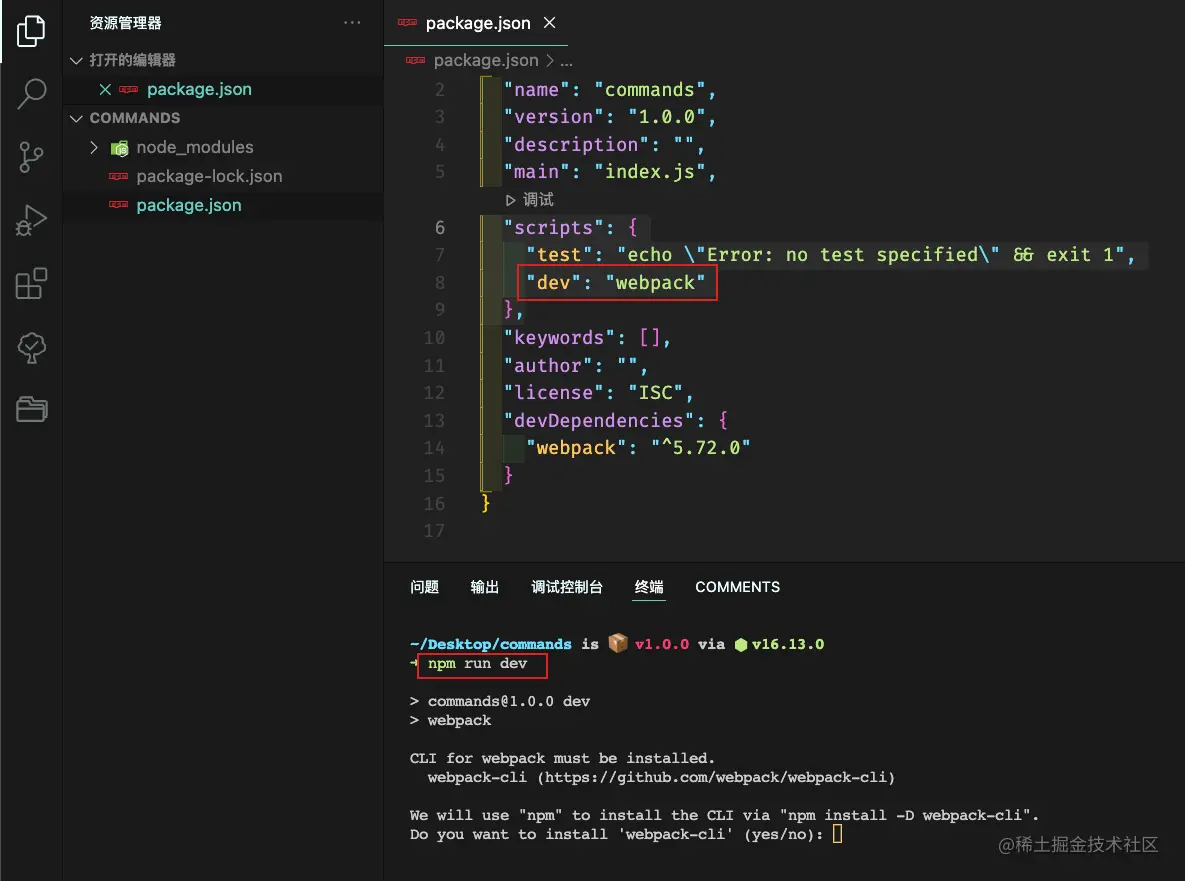The image size is (1185, 881).
Task: Open the Source Control view icon
Action: tap(31, 157)
